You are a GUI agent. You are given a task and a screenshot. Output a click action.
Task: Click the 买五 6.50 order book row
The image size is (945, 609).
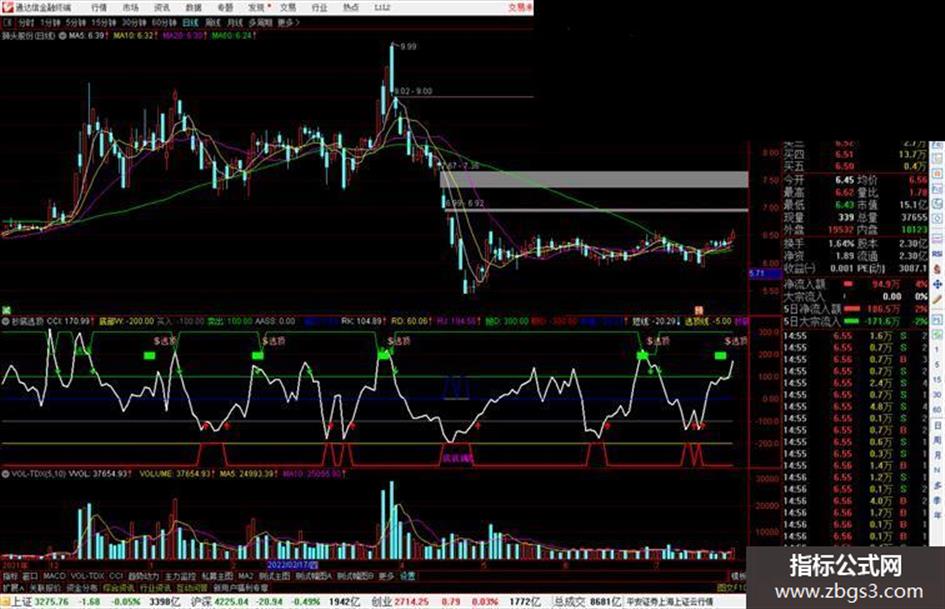tap(855, 166)
